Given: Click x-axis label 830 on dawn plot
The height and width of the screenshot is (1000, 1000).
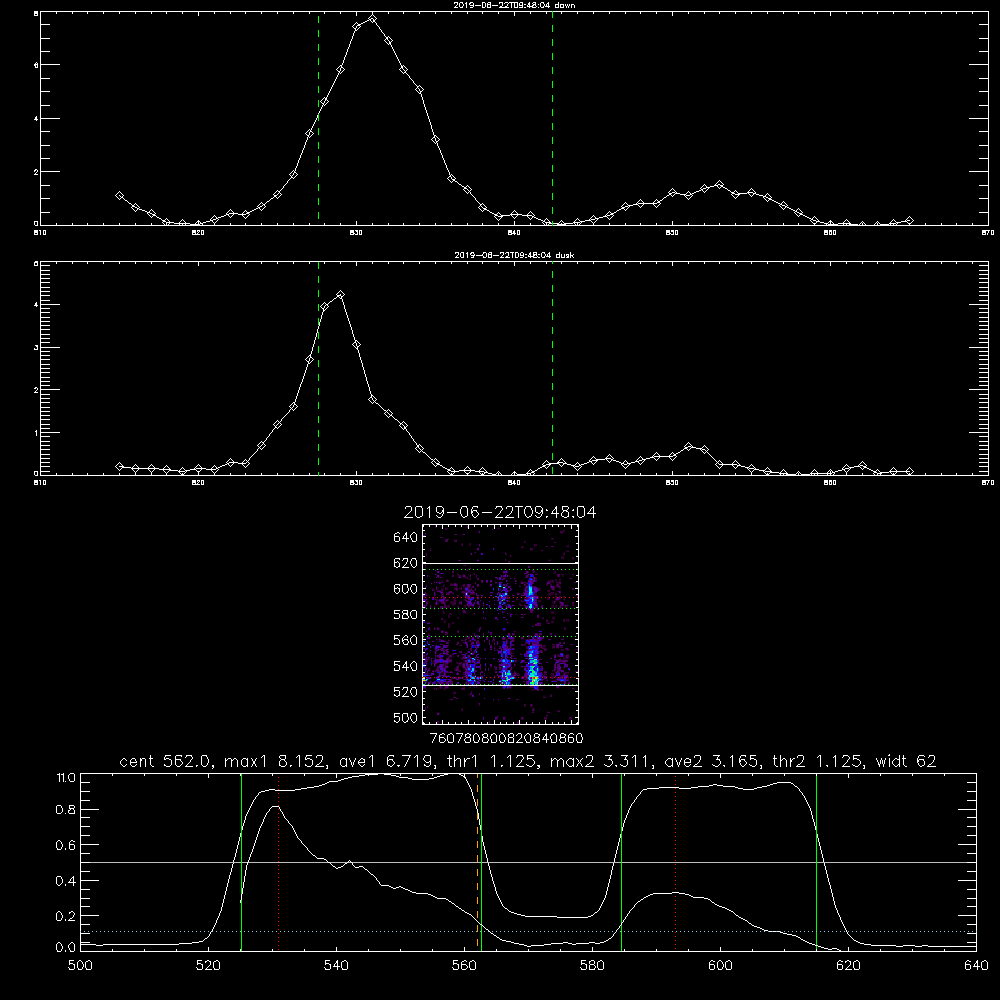Looking at the screenshot, I should click(356, 233).
